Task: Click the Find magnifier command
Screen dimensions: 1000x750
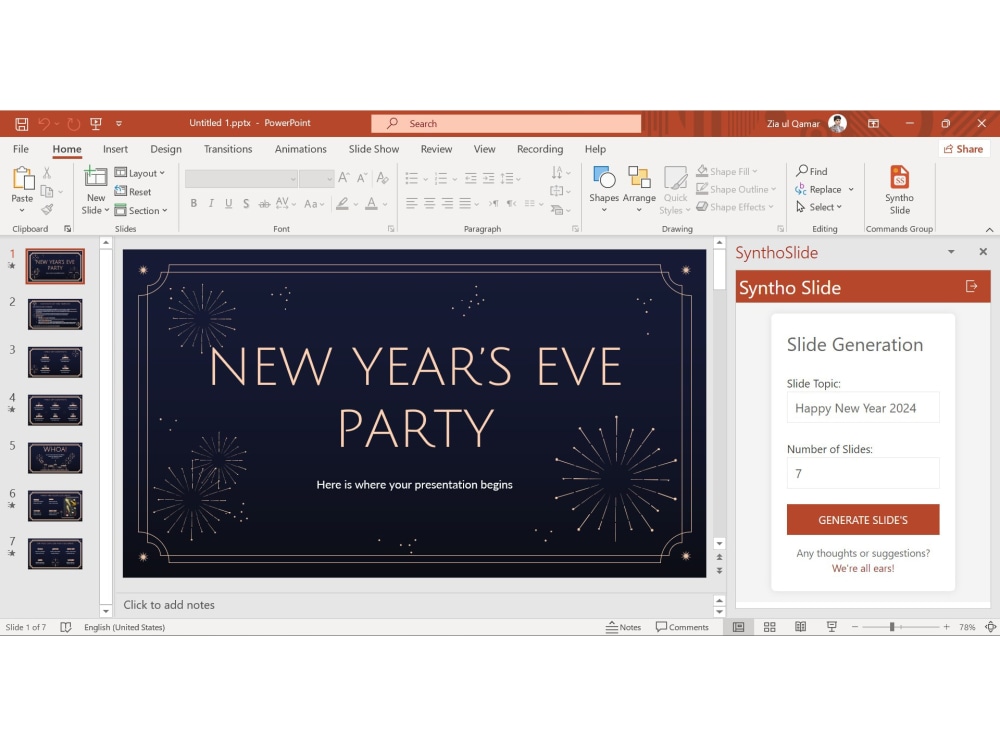Action: point(812,171)
